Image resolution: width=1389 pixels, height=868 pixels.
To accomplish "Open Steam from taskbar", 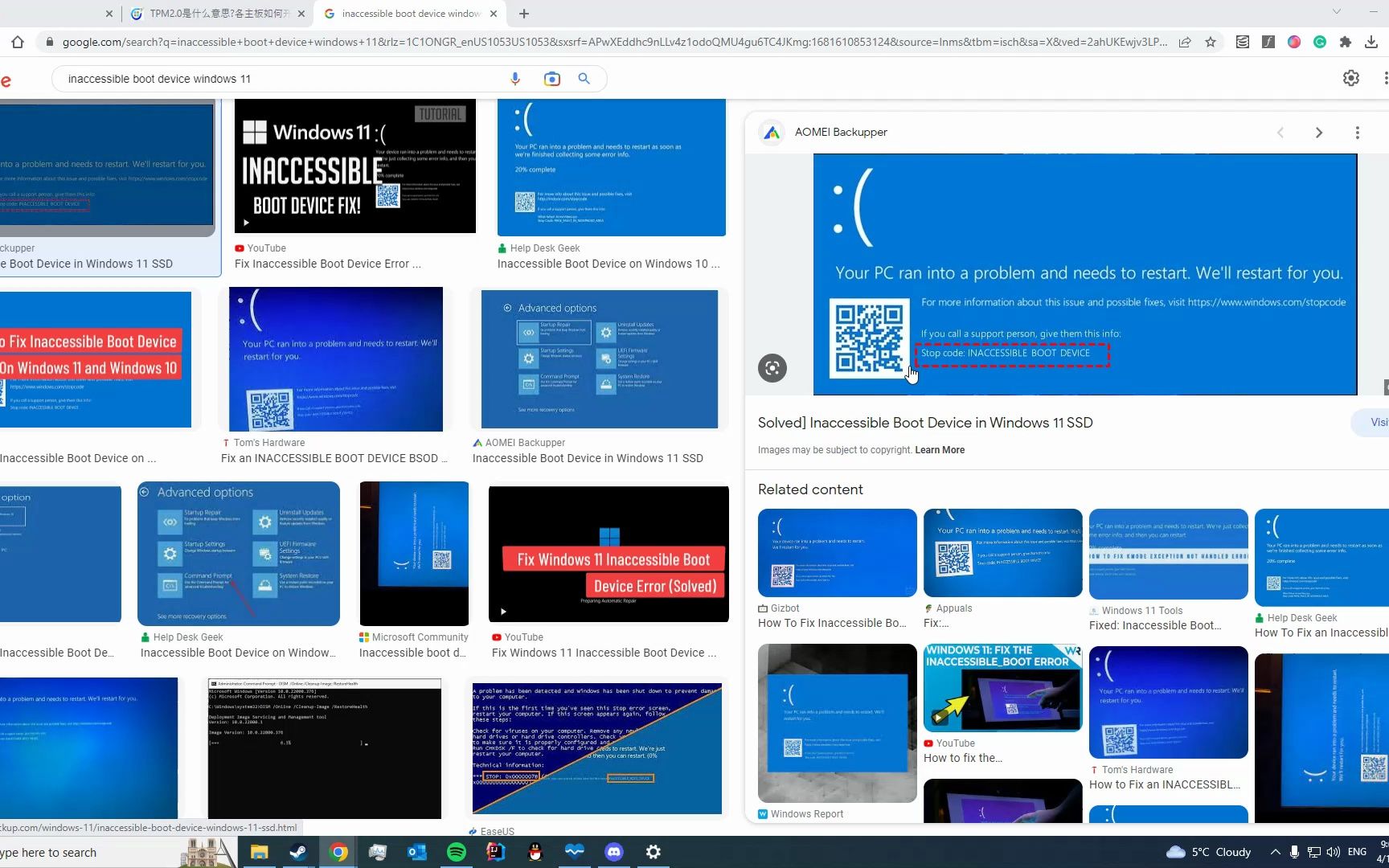I will [x=298, y=852].
